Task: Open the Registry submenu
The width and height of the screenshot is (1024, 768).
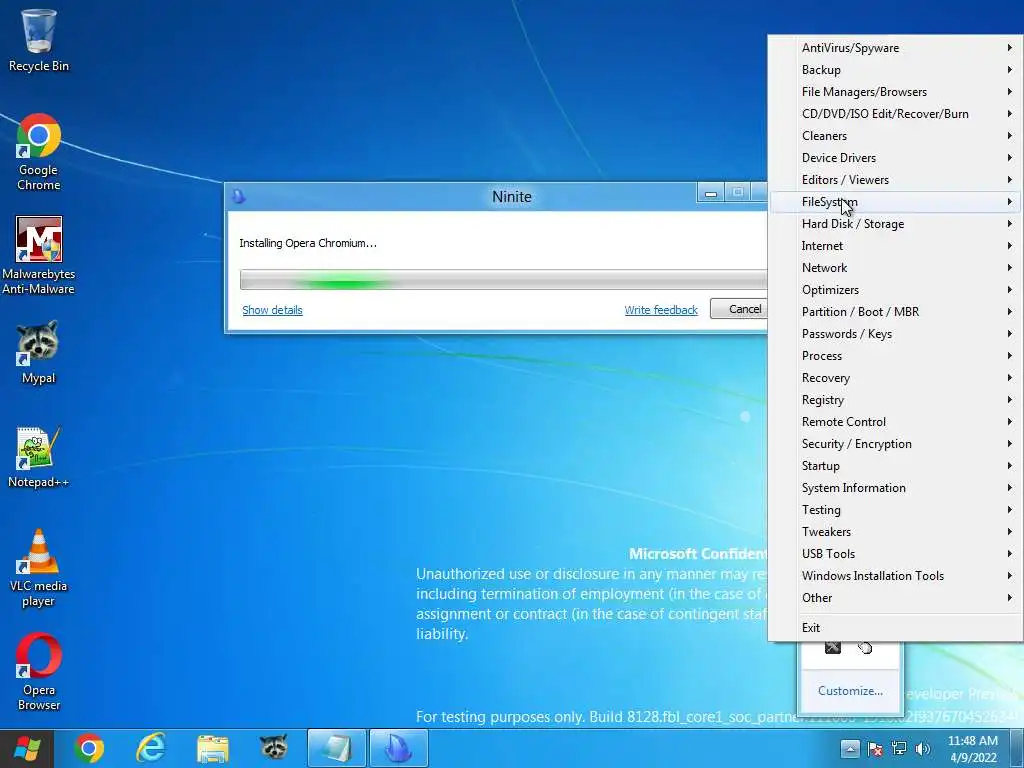Action: (x=894, y=400)
